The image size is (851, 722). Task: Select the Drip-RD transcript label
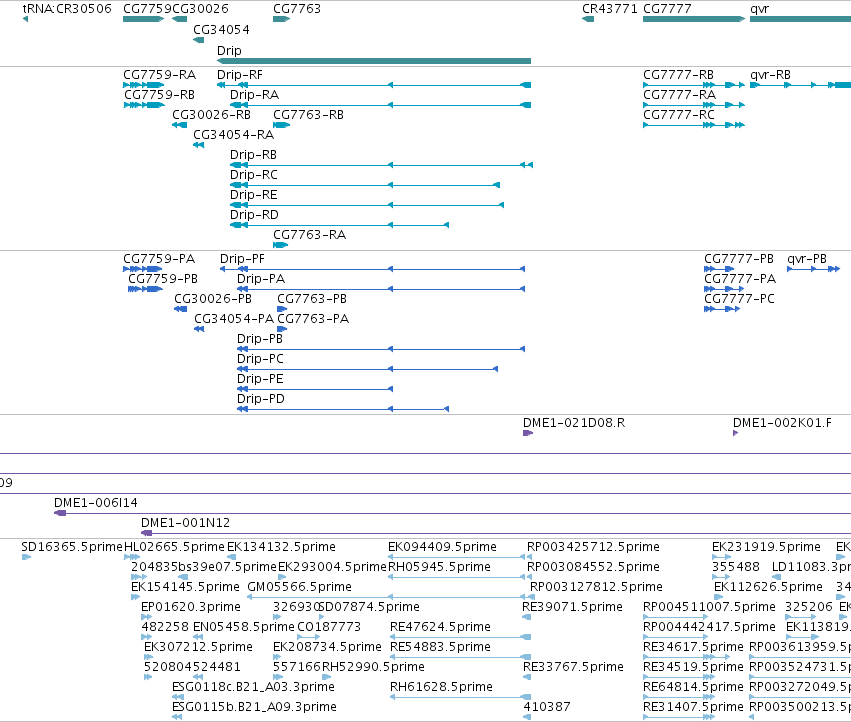click(x=254, y=215)
